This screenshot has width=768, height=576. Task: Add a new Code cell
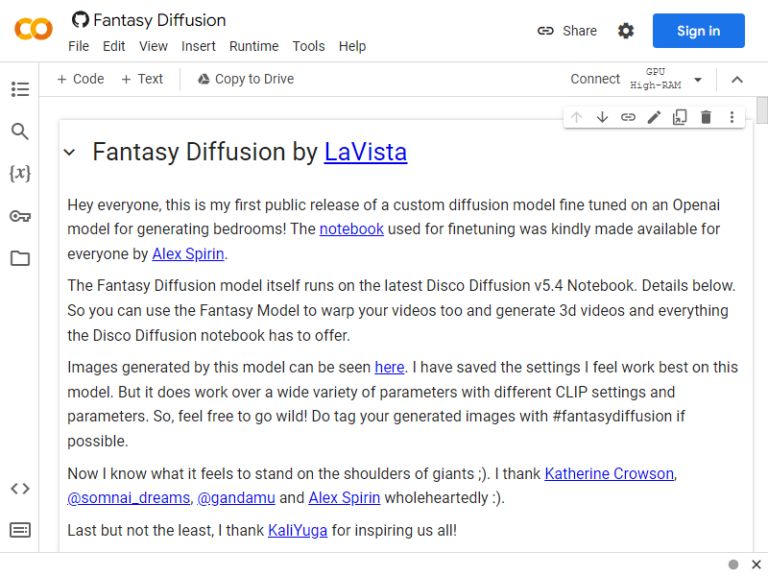coord(80,79)
